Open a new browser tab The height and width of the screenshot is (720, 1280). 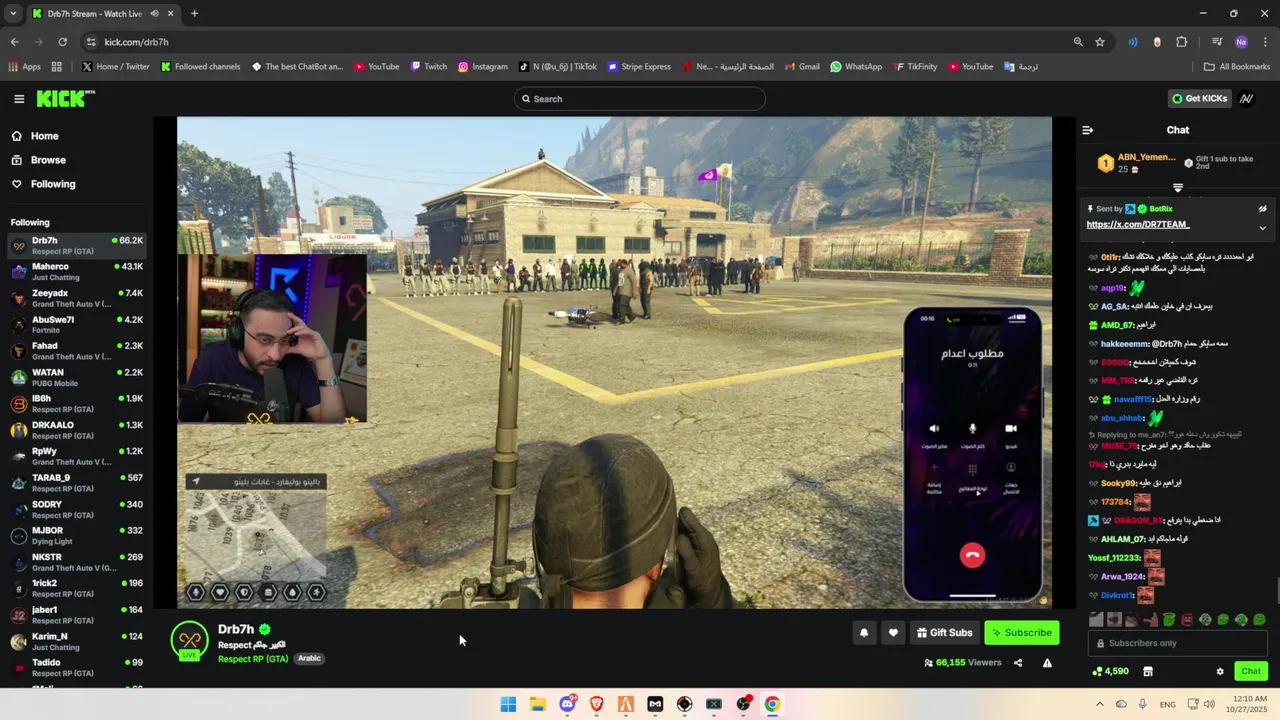[x=194, y=13]
